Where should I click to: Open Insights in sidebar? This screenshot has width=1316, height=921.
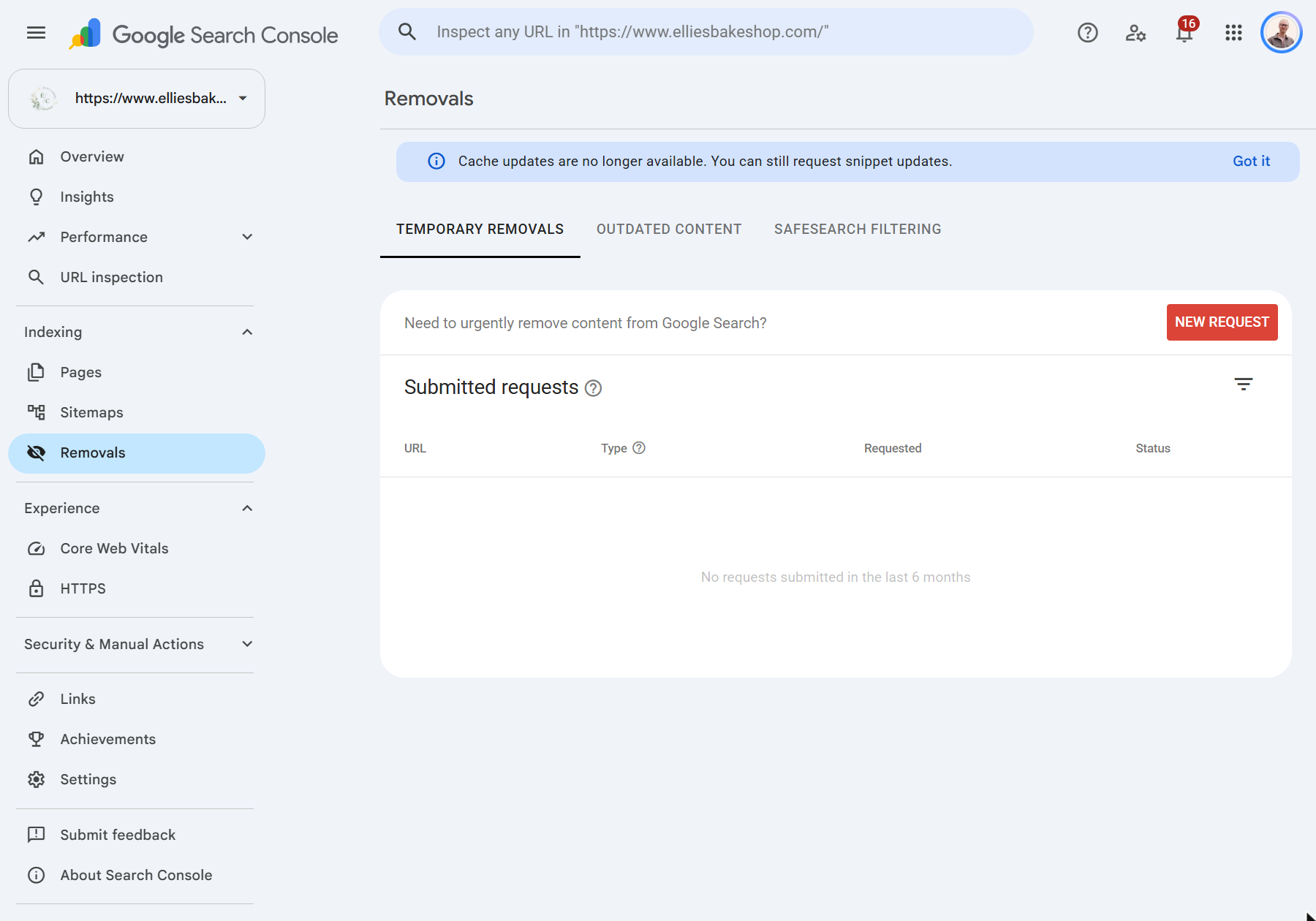point(137,197)
